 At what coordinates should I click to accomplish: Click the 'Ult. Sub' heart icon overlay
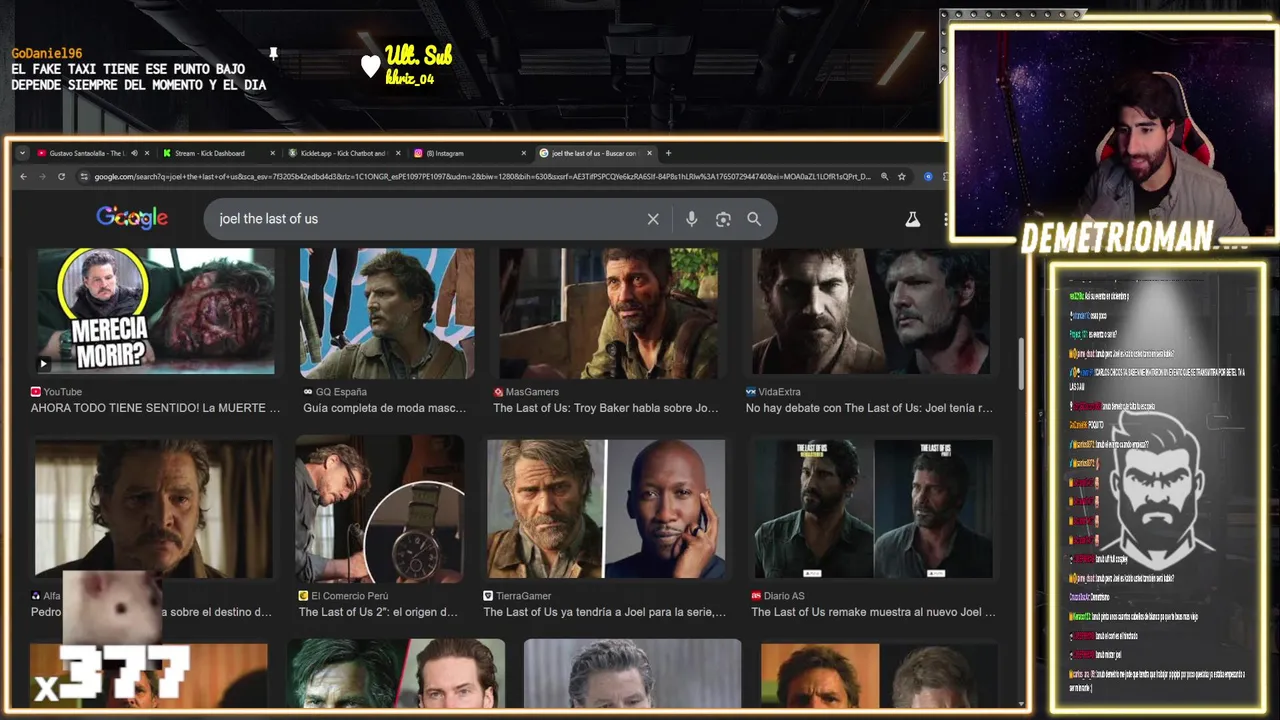pyautogui.click(x=371, y=67)
